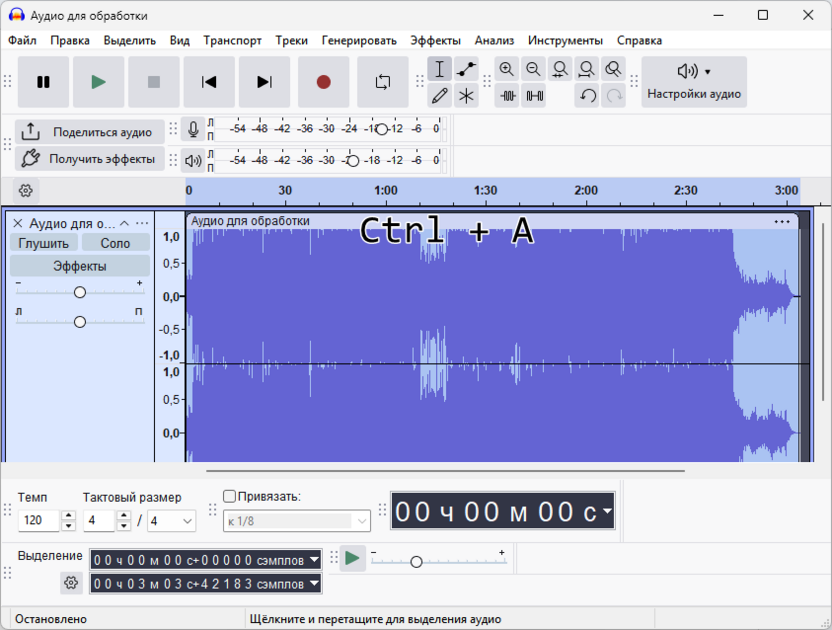Zoom out using the magnifier minus icon
This screenshot has width=832, height=630.
click(533, 69)
